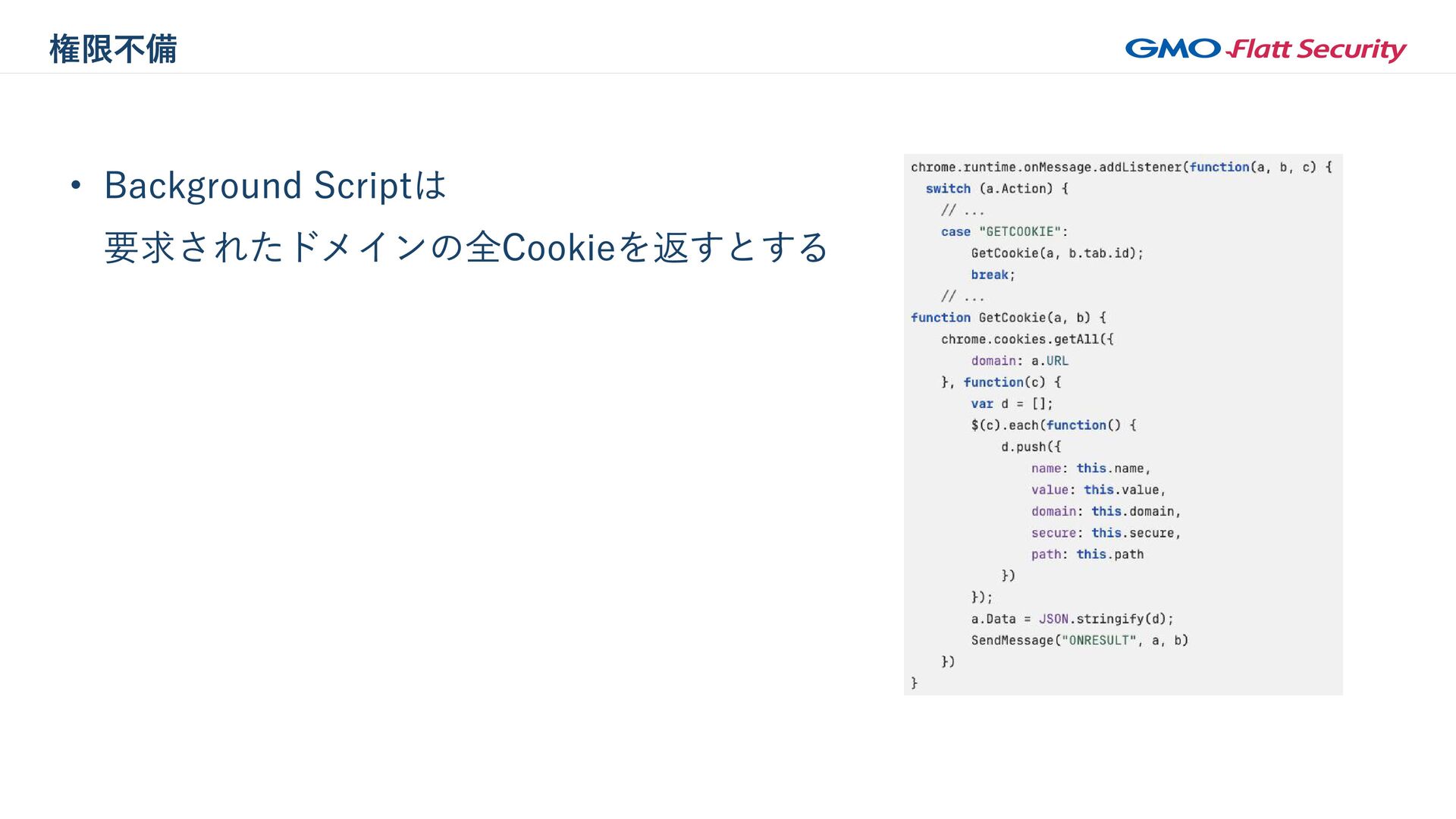Select the "Background Scriptは" text line
This screenshot has height=819, width=1456.
pyautogui.click(x=275, y=186)
